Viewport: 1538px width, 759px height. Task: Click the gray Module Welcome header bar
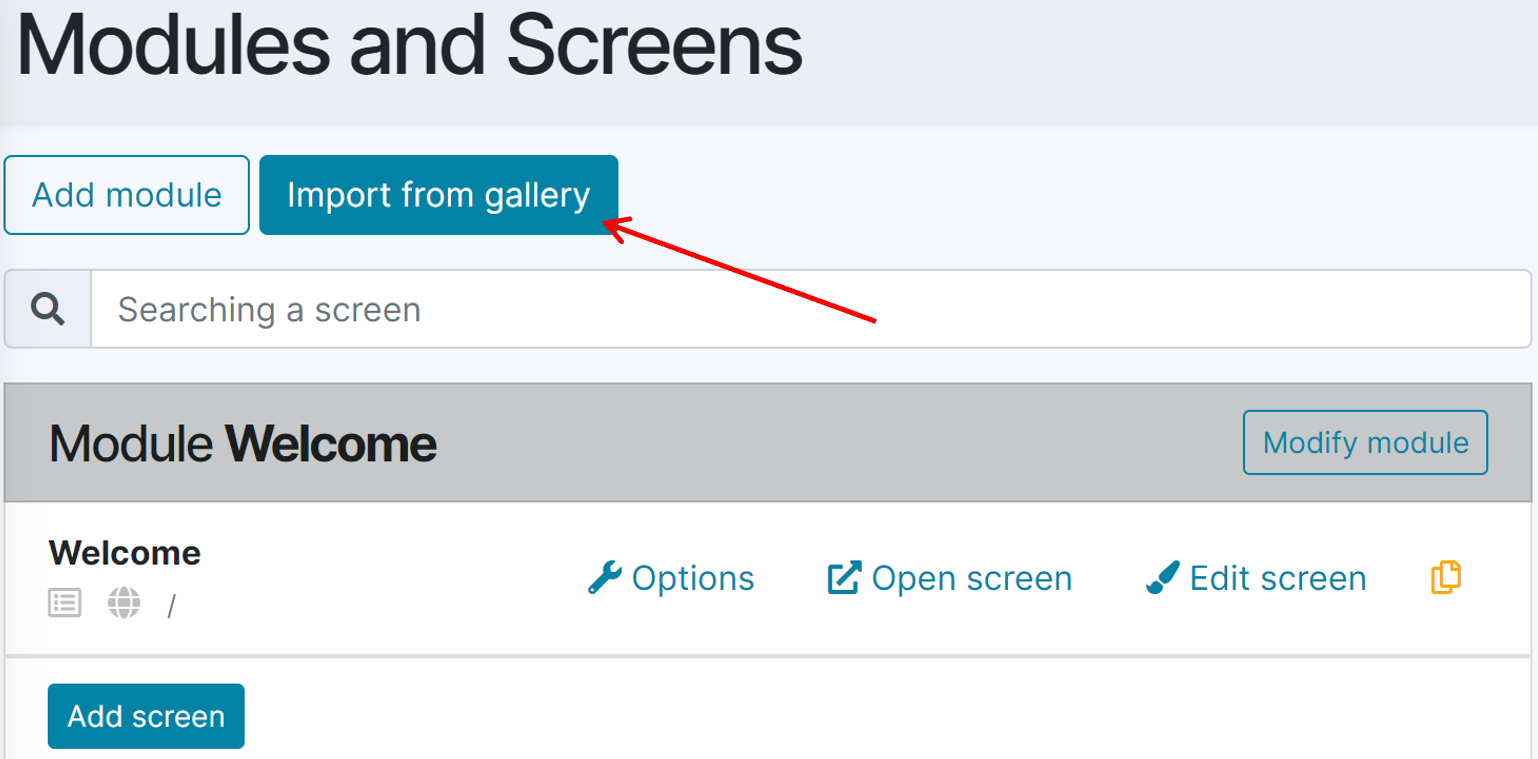pos(800,443)
